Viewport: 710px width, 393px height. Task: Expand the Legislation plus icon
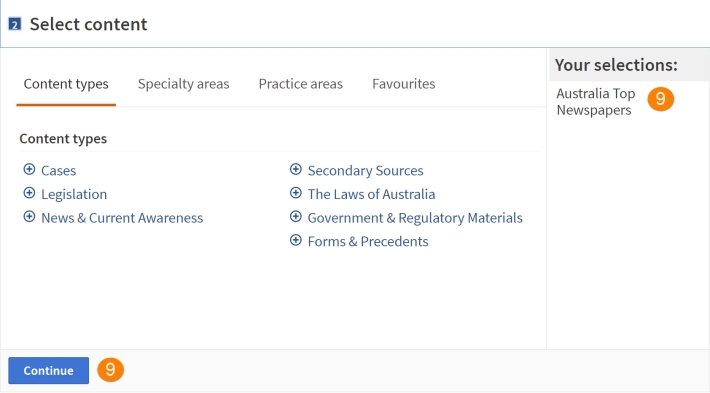click(x=29, y=193)
